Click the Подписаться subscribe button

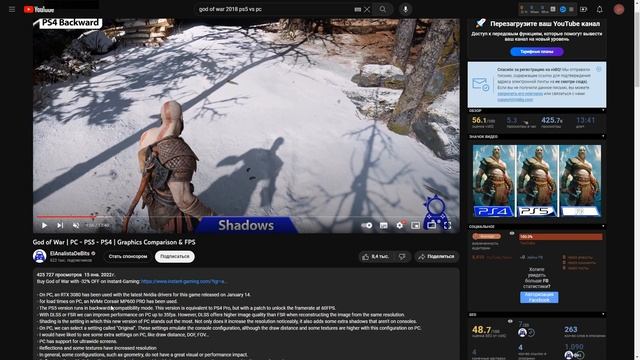(x=175, y=257)
